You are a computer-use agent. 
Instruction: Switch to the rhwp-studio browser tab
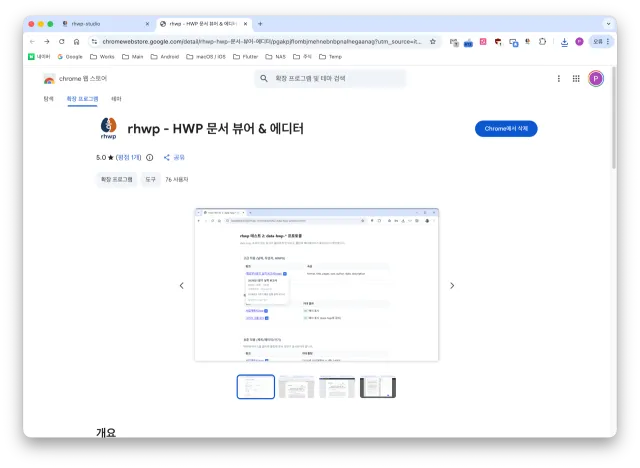(x=100, y=23)
